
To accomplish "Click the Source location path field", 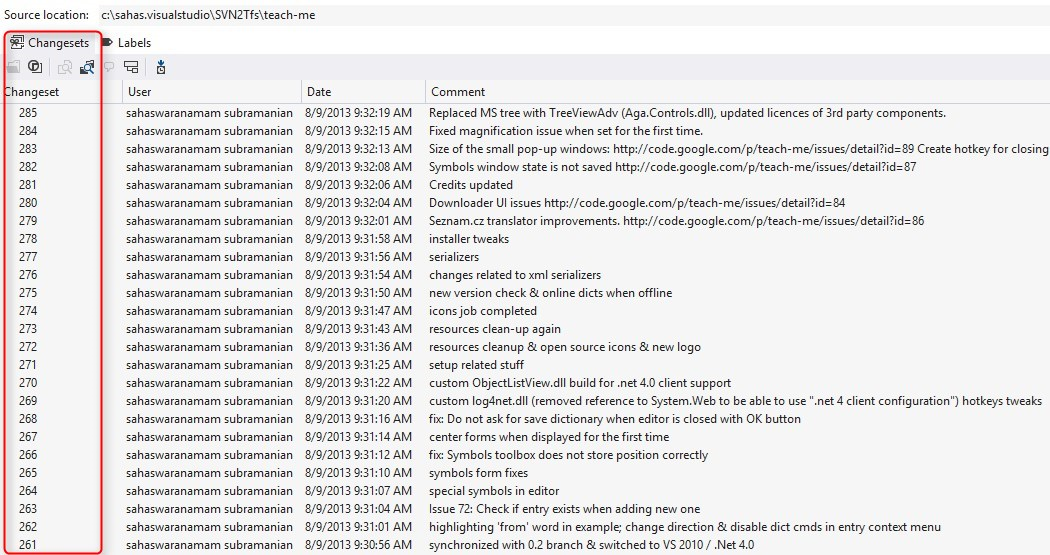I will [x=573, y=15].
